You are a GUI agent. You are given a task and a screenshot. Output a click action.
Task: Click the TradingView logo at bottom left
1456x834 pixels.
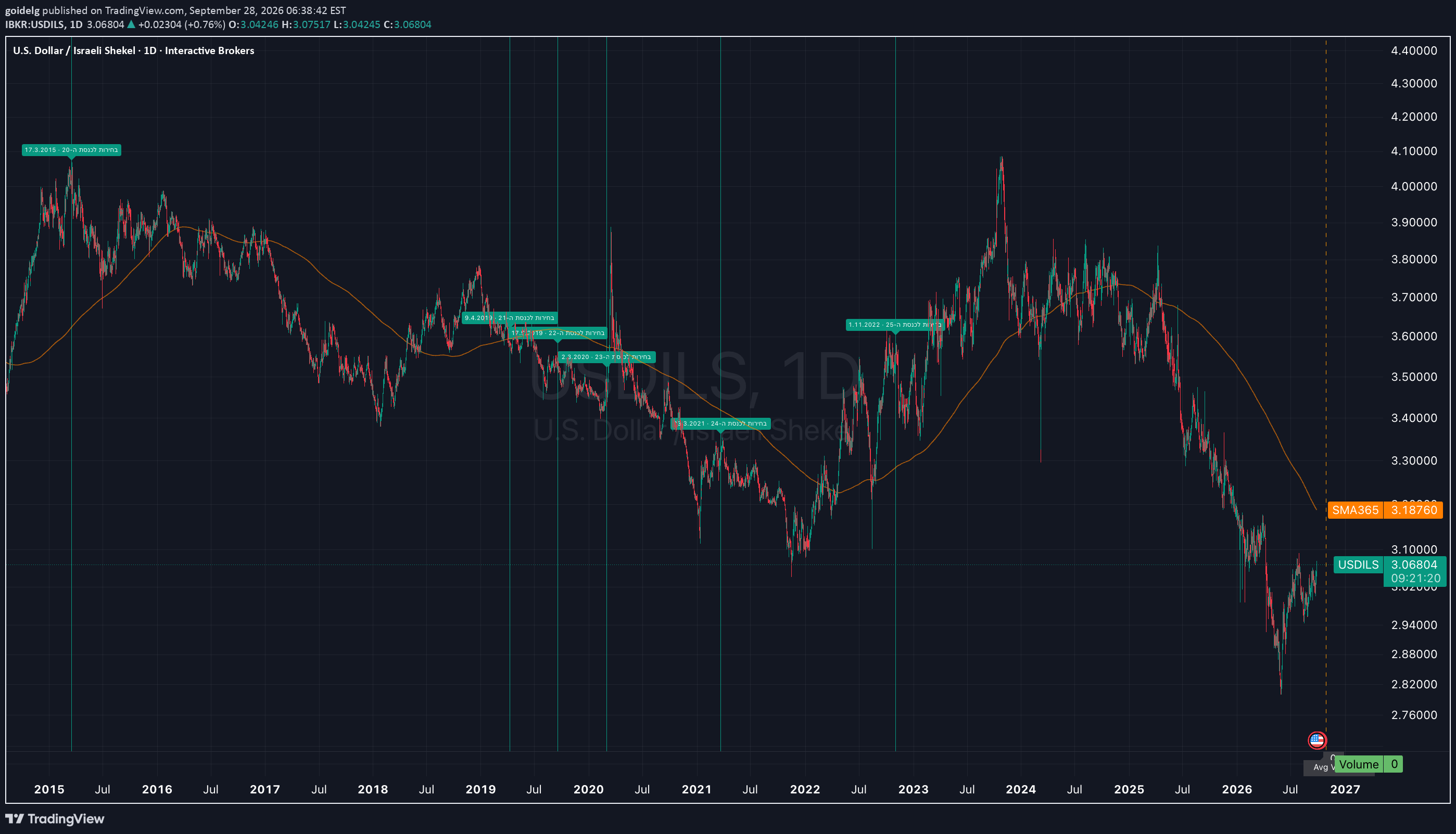point(55,818)
